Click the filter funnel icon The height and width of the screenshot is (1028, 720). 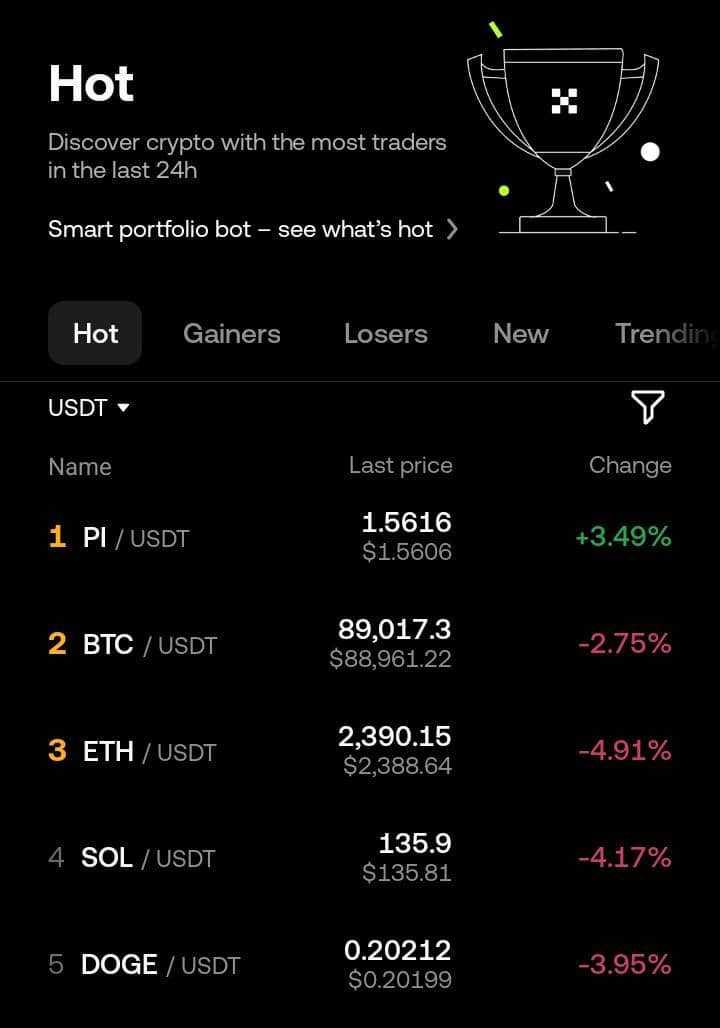(x=647, y=407)
